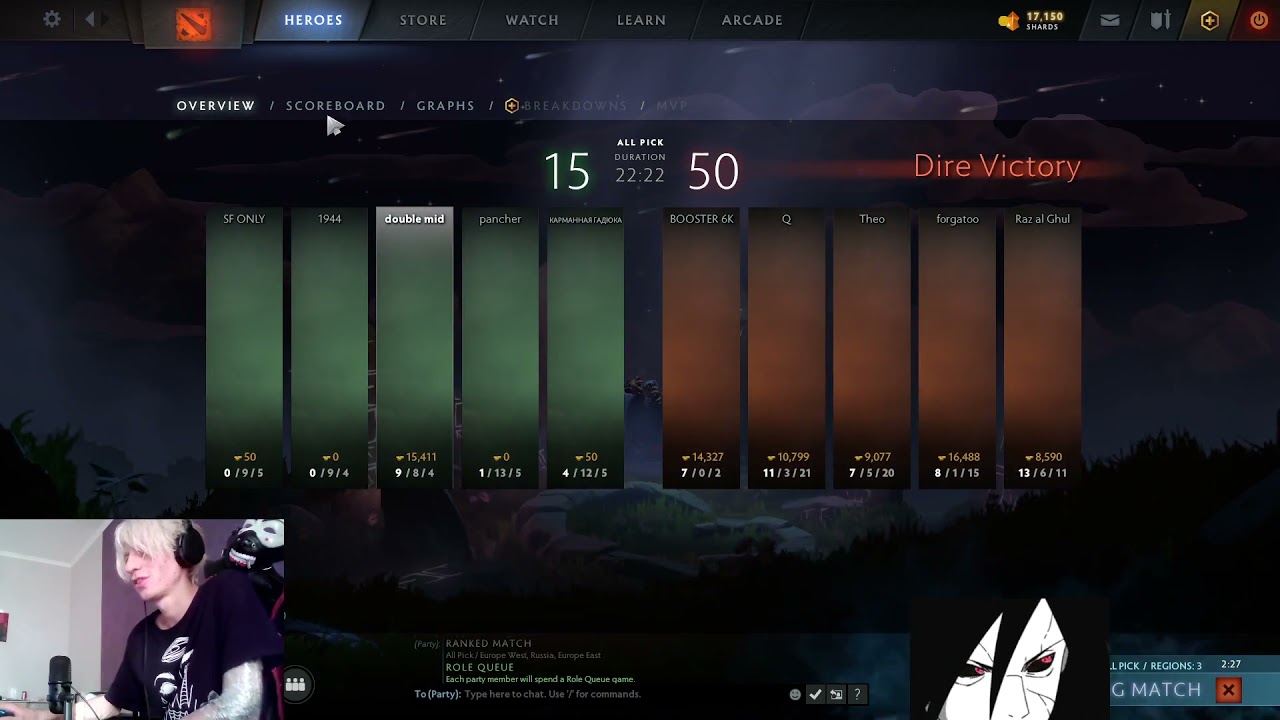Select the КАРМАННАЯ ГАДЮКА player card
Screen dimensions: 1280x720
[586, 348]
